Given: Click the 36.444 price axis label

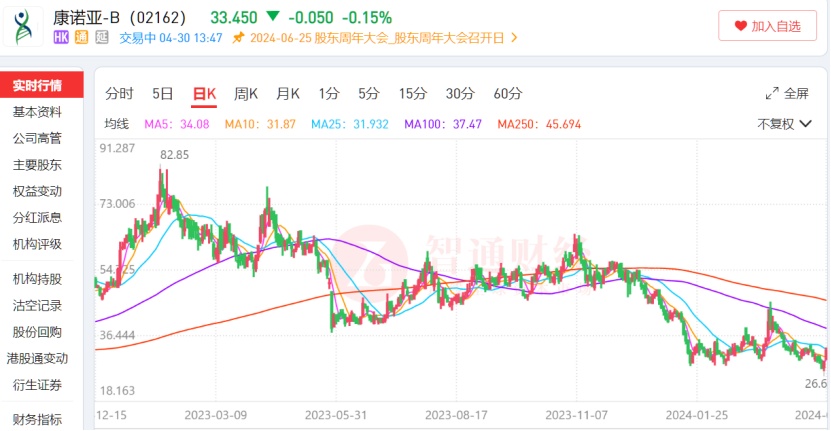Looking at the screenshot, I should (117, 335).
